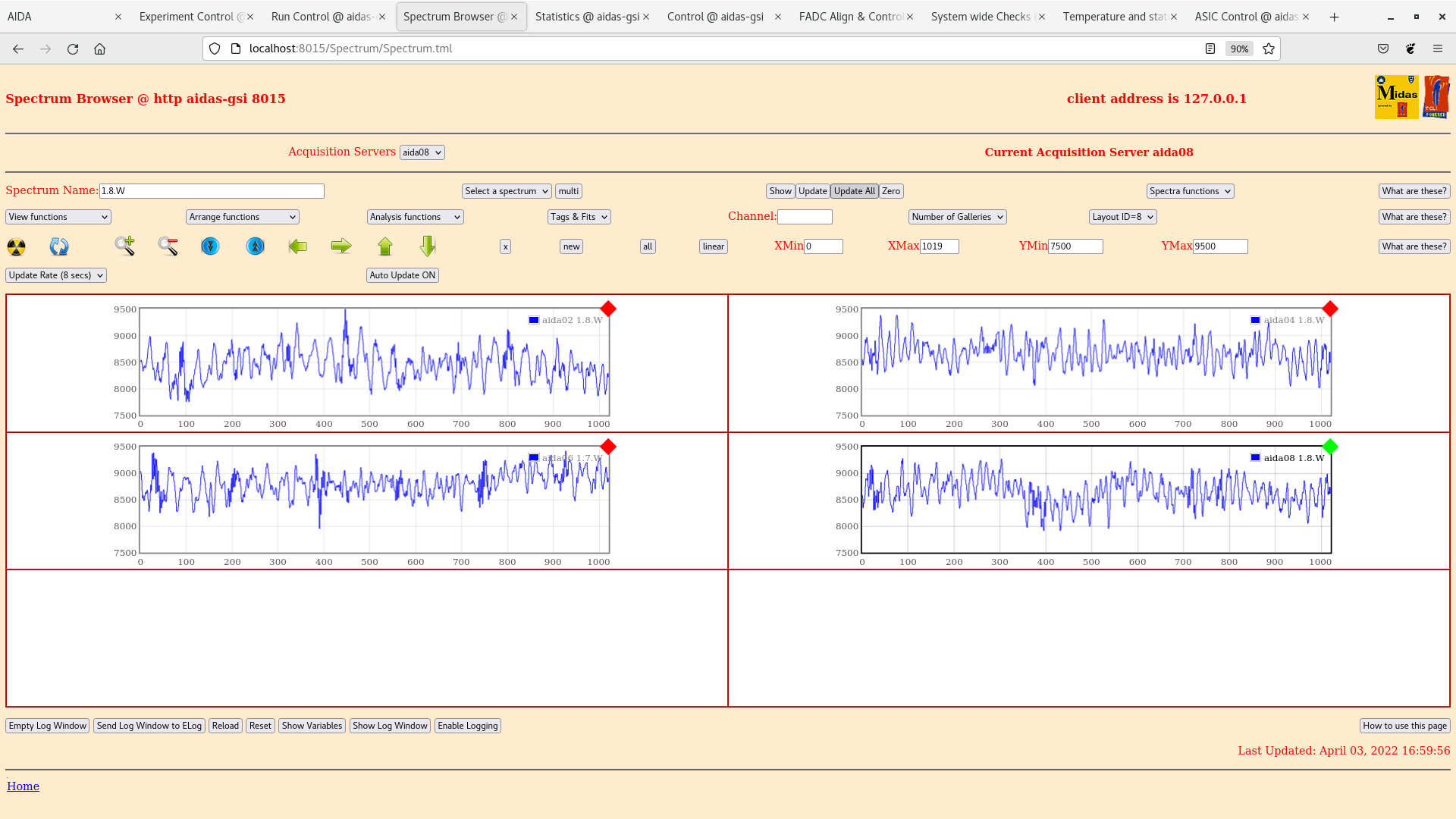Open the Number of Galleries dropdown
The height and width of the screenshot is (819, 1456).
[958, 217]
